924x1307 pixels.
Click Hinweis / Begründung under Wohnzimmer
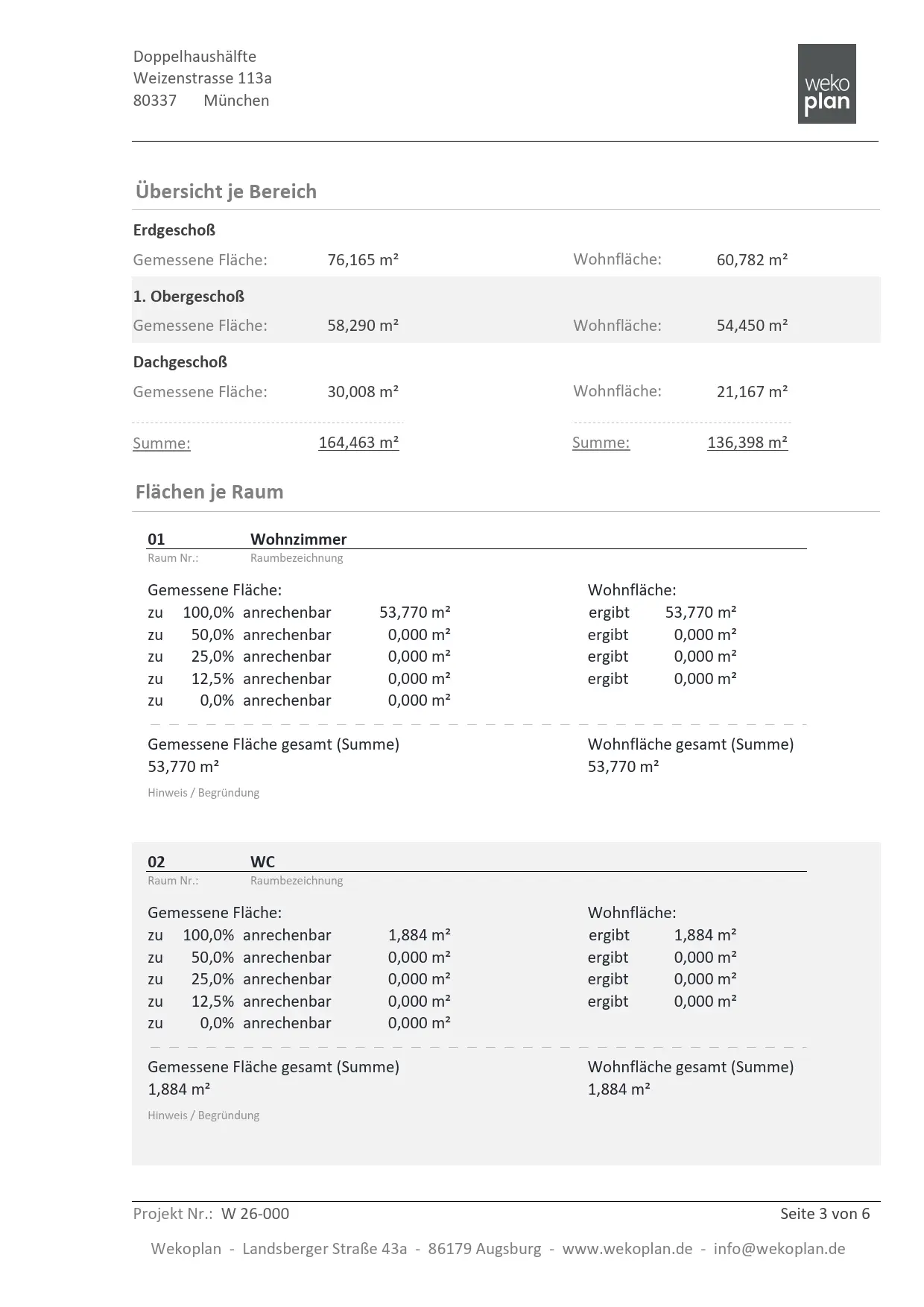[203, 793]
